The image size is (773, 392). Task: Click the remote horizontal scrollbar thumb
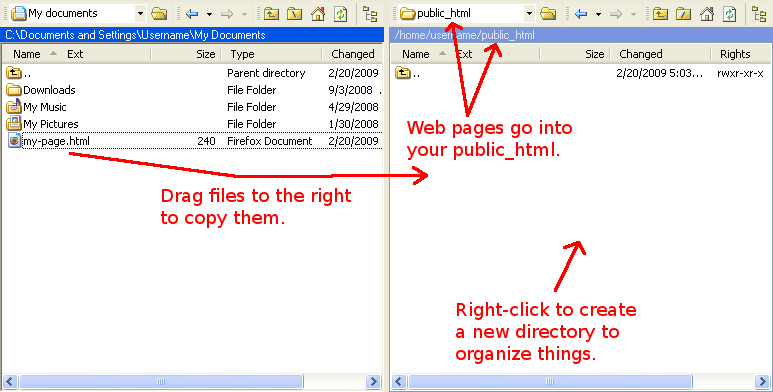pos(550,382)
